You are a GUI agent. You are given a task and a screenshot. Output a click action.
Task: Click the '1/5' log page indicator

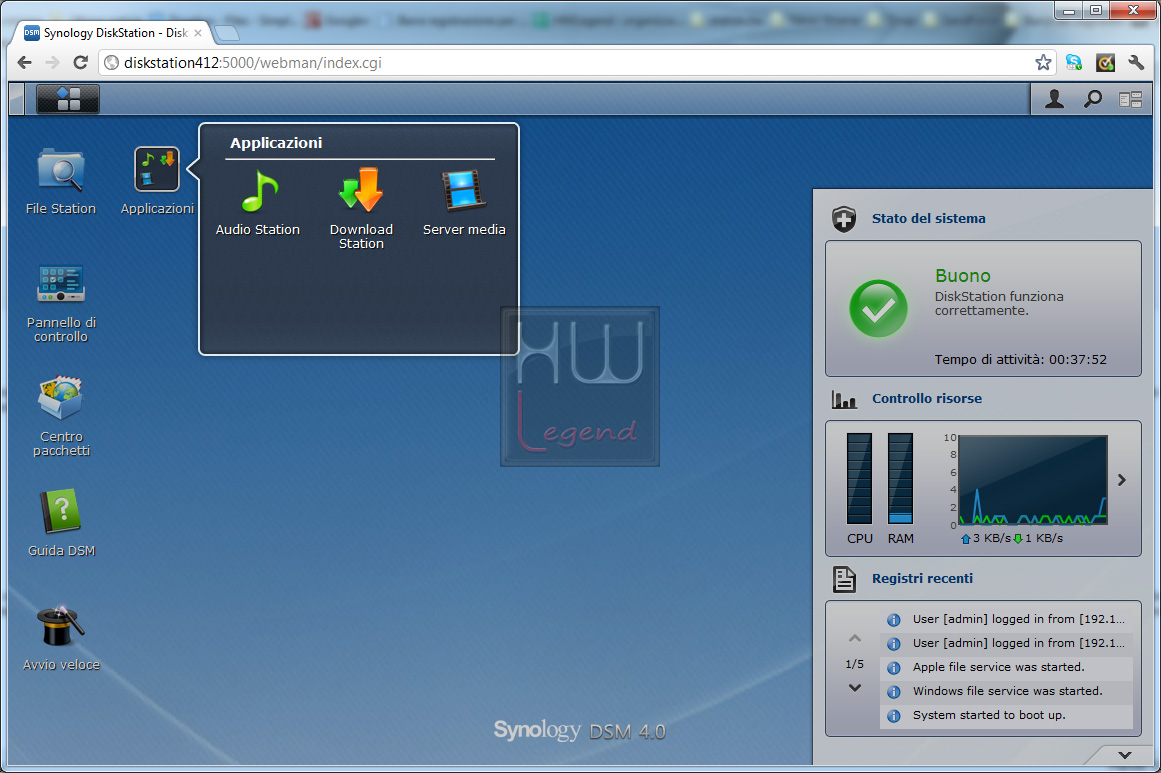(x=854, y=664)
